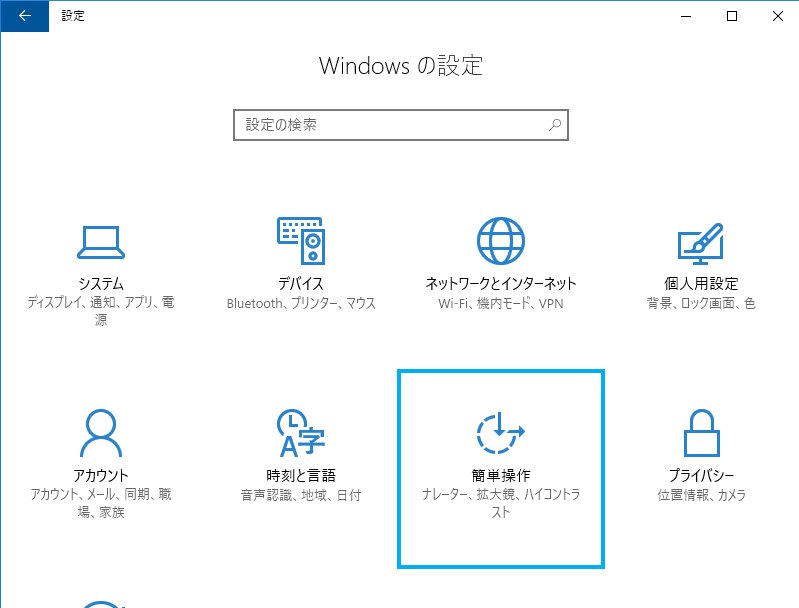This screenshot has height=608, width=799.
Task: Select the 簡単操作 label
Action: (x=501, y=475)
